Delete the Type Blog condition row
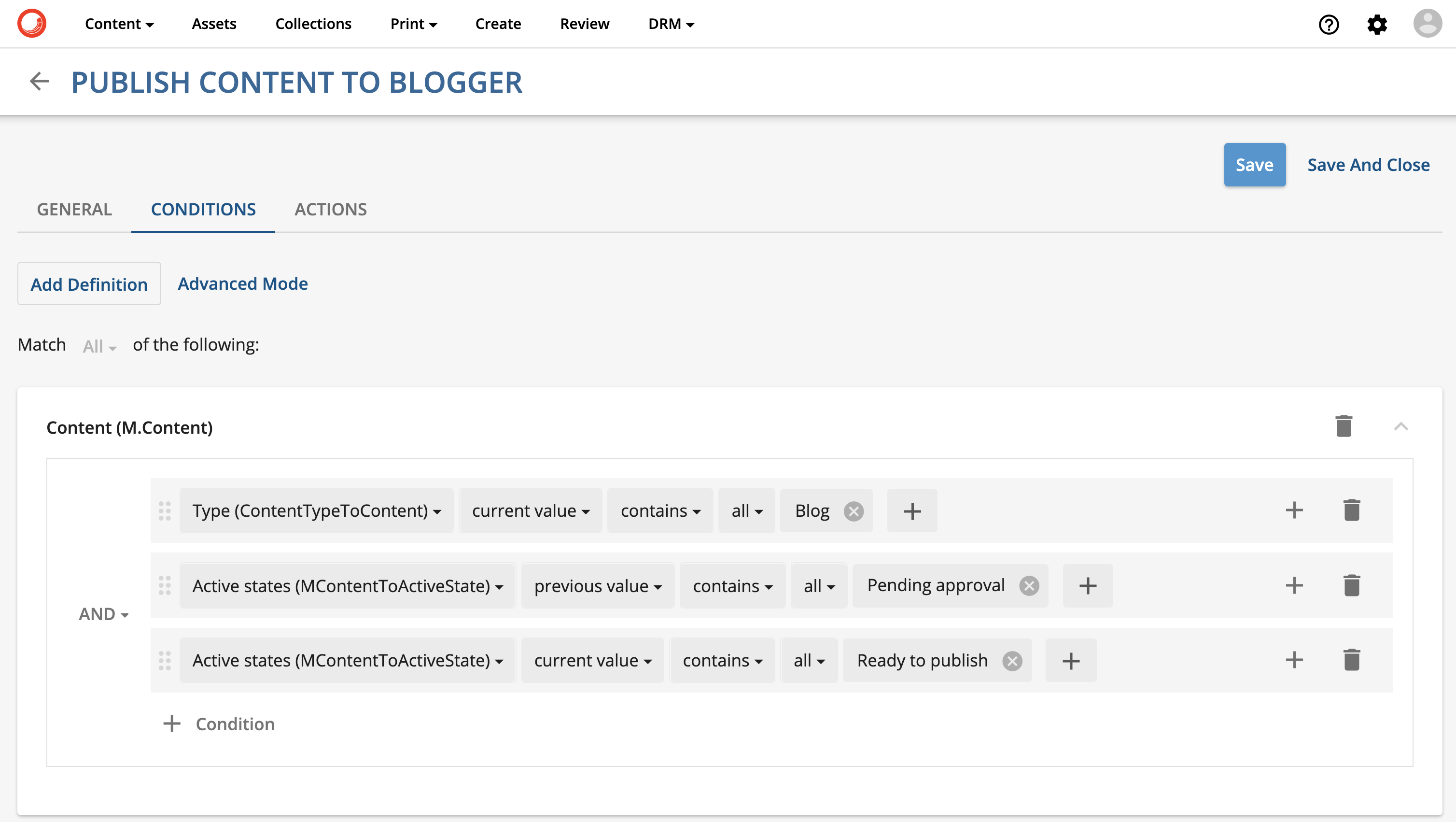Image resolution: width=1456 pixels, height=822 pixels. click(1351, 510)
